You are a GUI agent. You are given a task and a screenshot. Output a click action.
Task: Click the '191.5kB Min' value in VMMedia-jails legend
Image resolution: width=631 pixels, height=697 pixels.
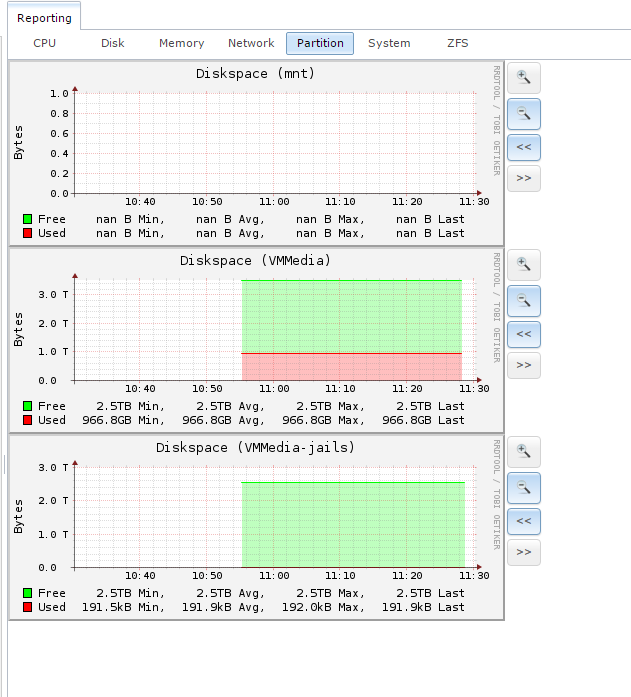123,607
